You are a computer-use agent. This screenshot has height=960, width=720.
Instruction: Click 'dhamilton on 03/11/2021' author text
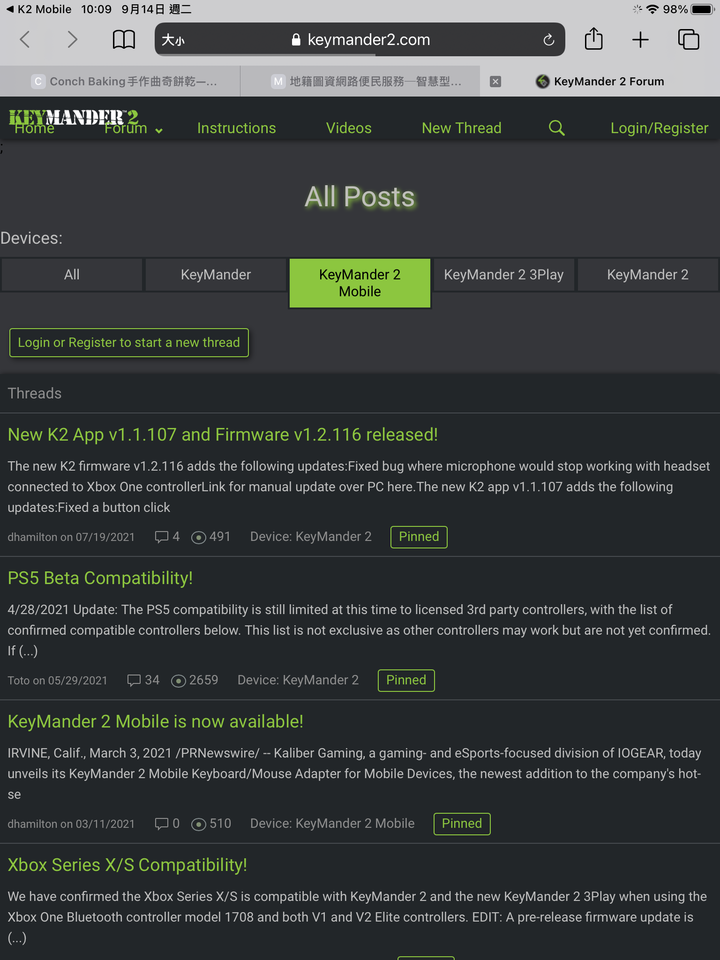tap(71, 823)
